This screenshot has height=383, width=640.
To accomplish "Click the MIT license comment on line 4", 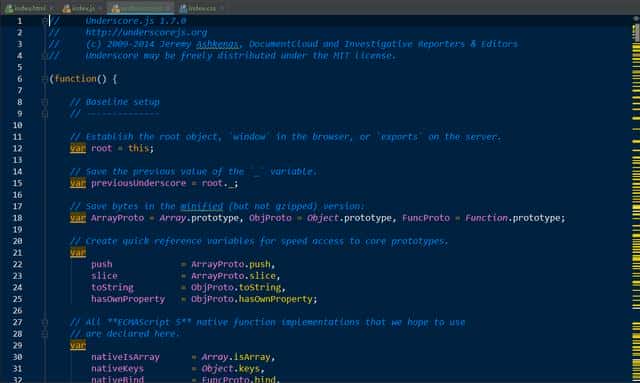I will click(x=240, y=56).
